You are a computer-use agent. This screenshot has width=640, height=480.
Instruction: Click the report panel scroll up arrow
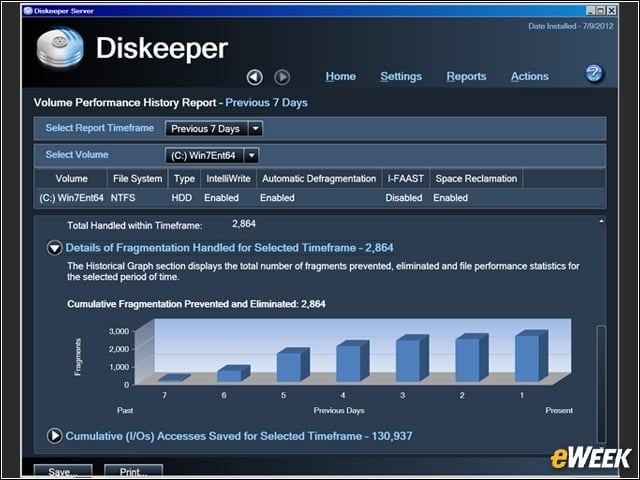point(601,221)
